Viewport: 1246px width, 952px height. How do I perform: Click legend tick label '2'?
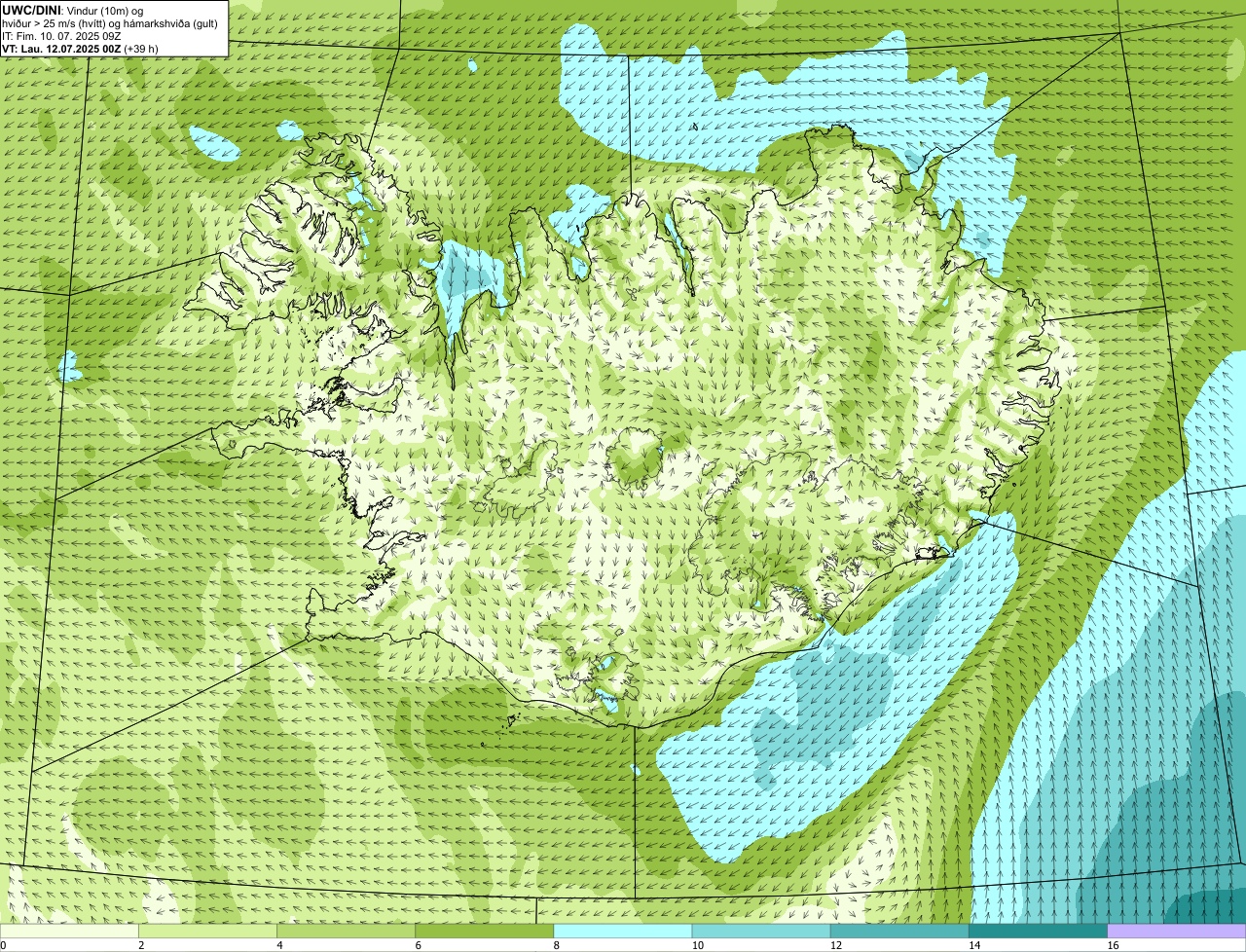(141, 945)
